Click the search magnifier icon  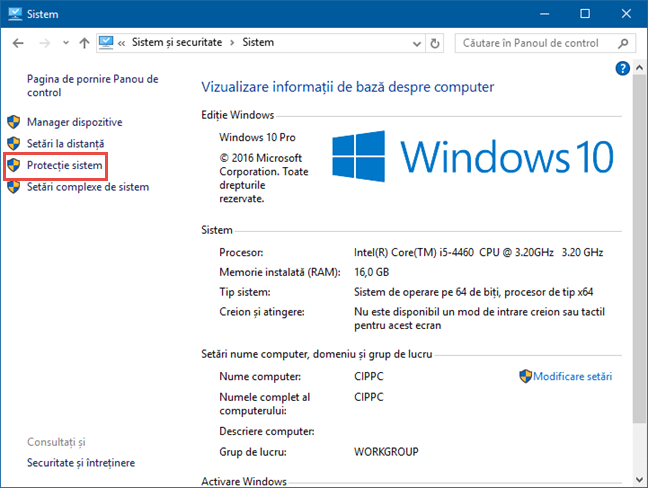pos(624,44)
